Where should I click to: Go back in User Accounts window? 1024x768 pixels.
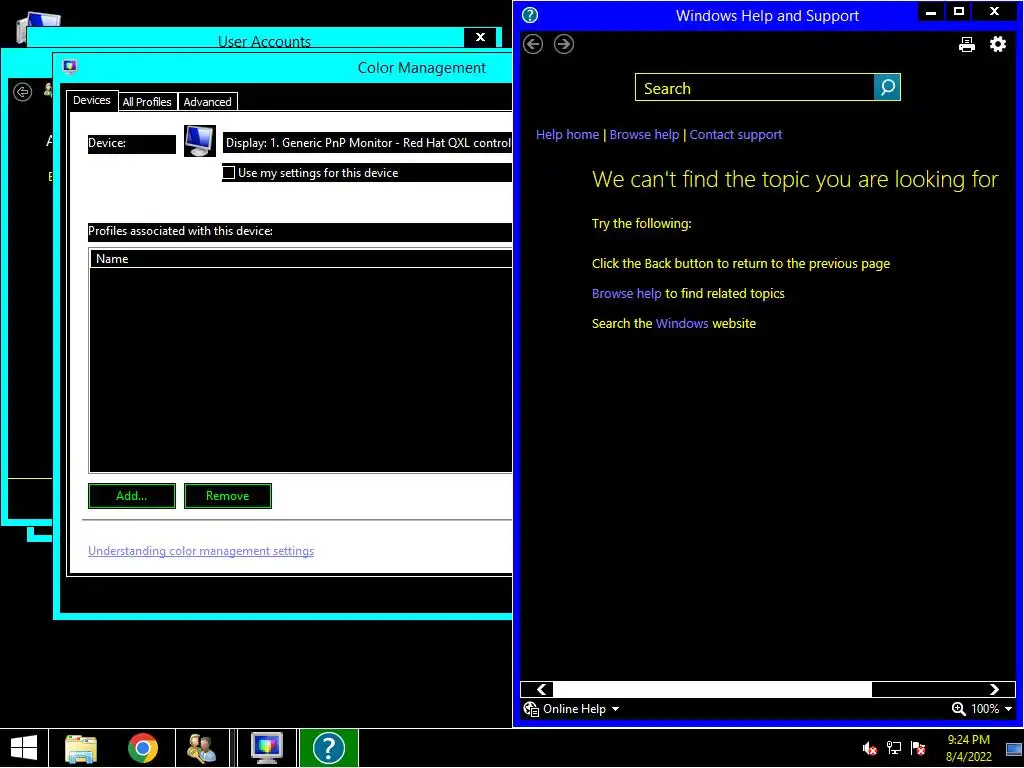[x=23, y=92]
